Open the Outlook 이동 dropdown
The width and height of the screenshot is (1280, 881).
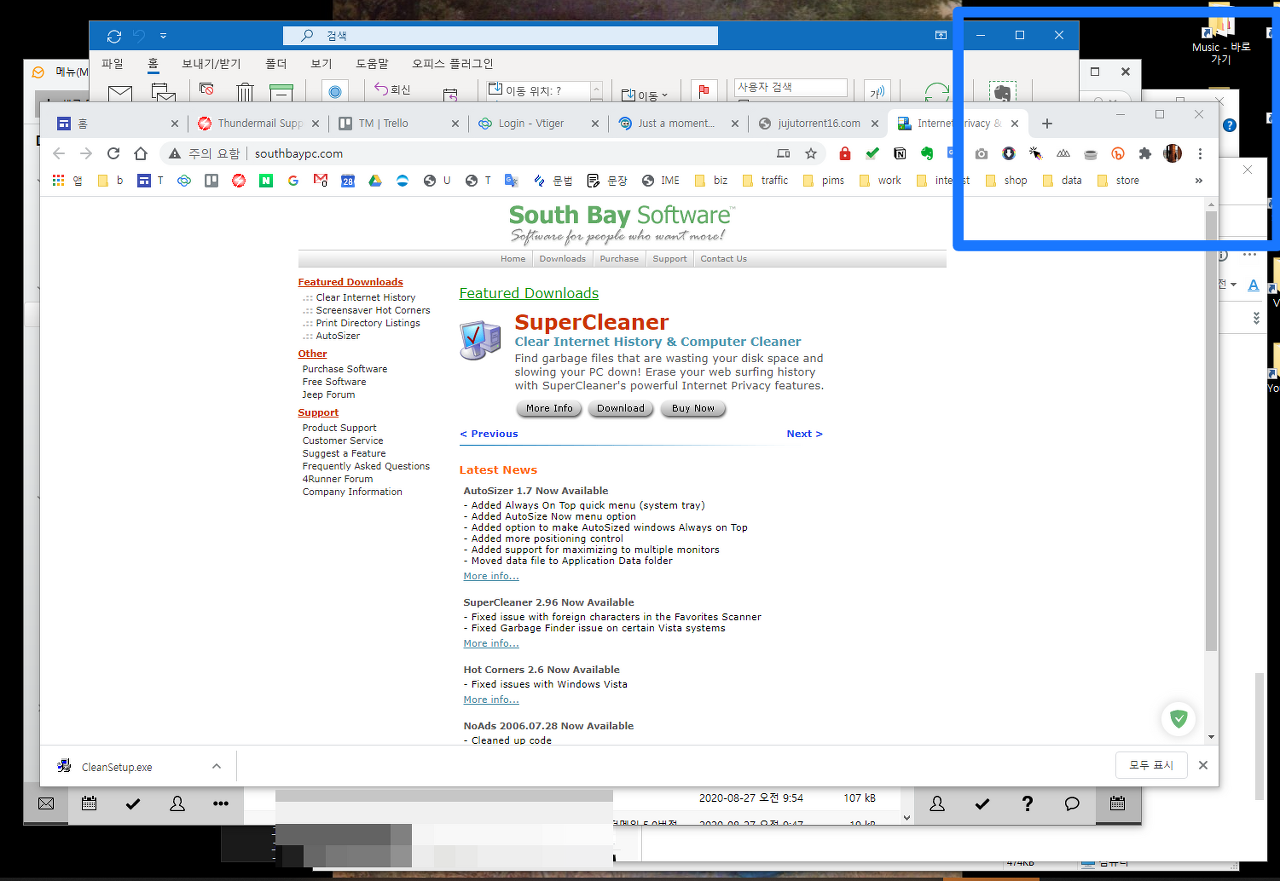pos(645,95)
